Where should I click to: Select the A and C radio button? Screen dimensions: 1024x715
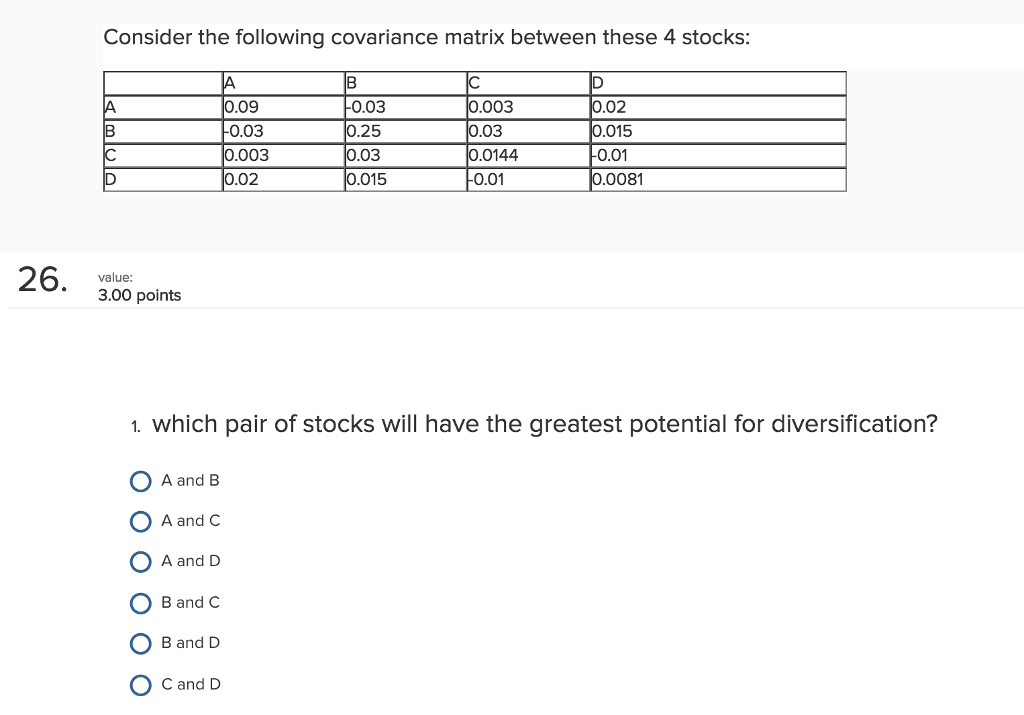coord(140,521)
